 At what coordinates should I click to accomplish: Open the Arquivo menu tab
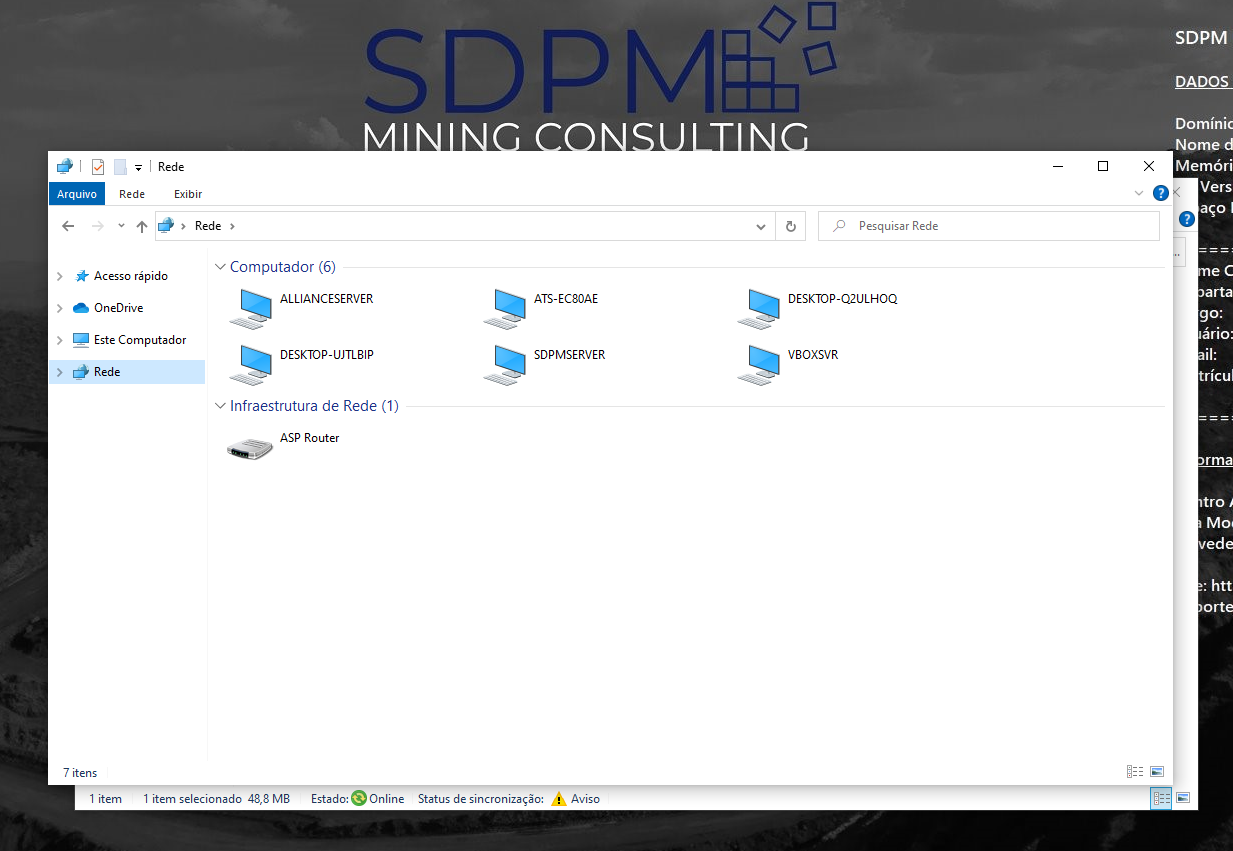(x=77, y=194)
